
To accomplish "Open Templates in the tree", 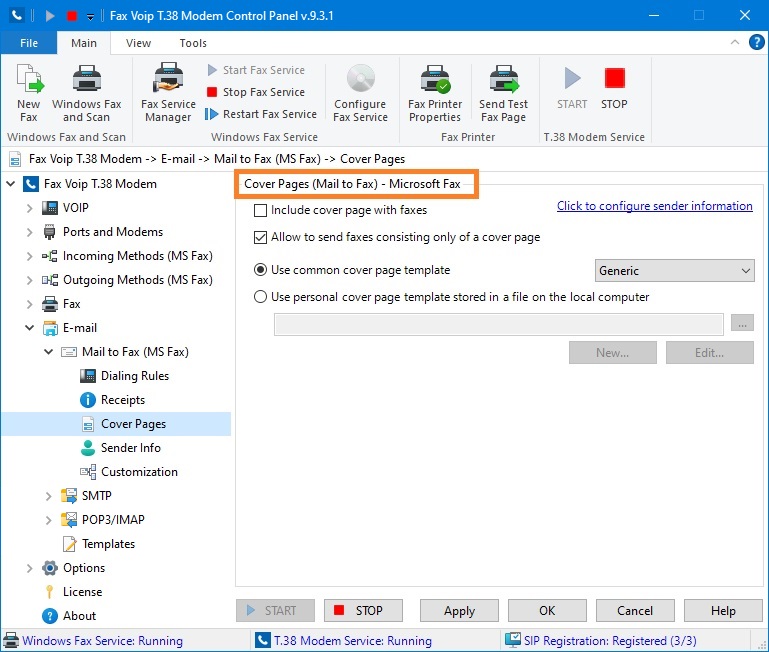I will 108,544.
